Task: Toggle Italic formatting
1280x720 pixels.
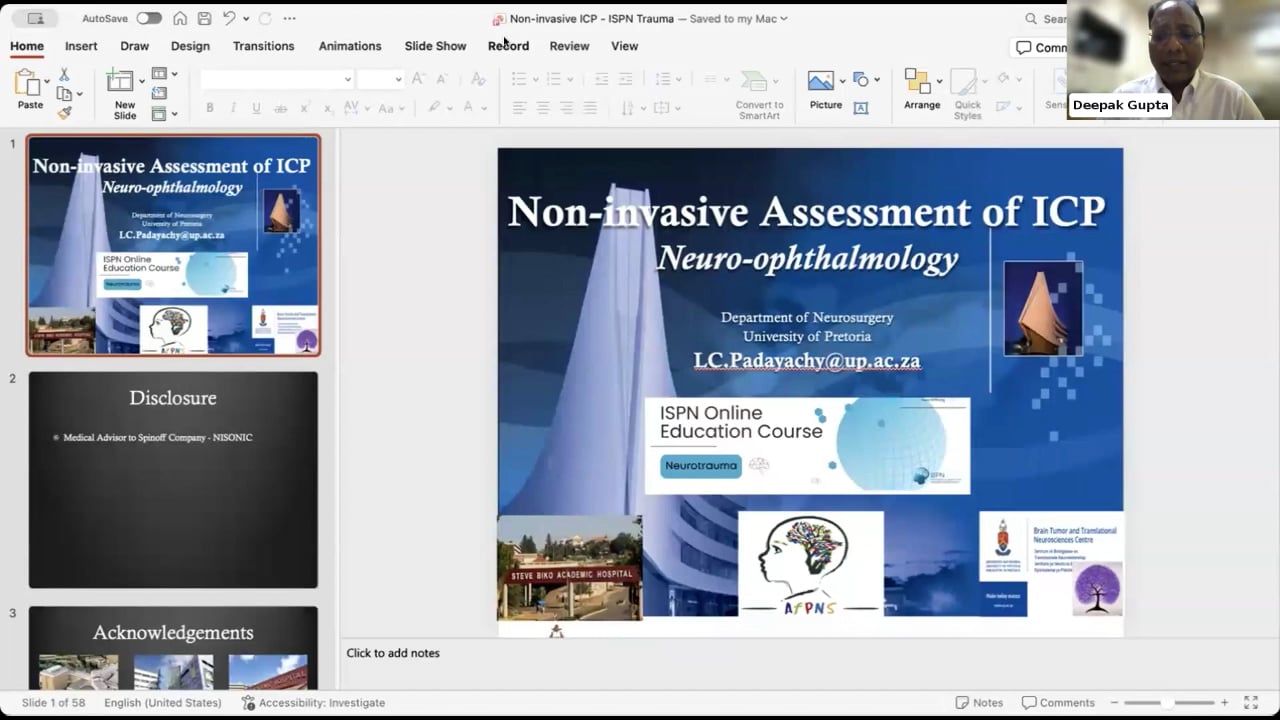Action: (x=233, y=108)
